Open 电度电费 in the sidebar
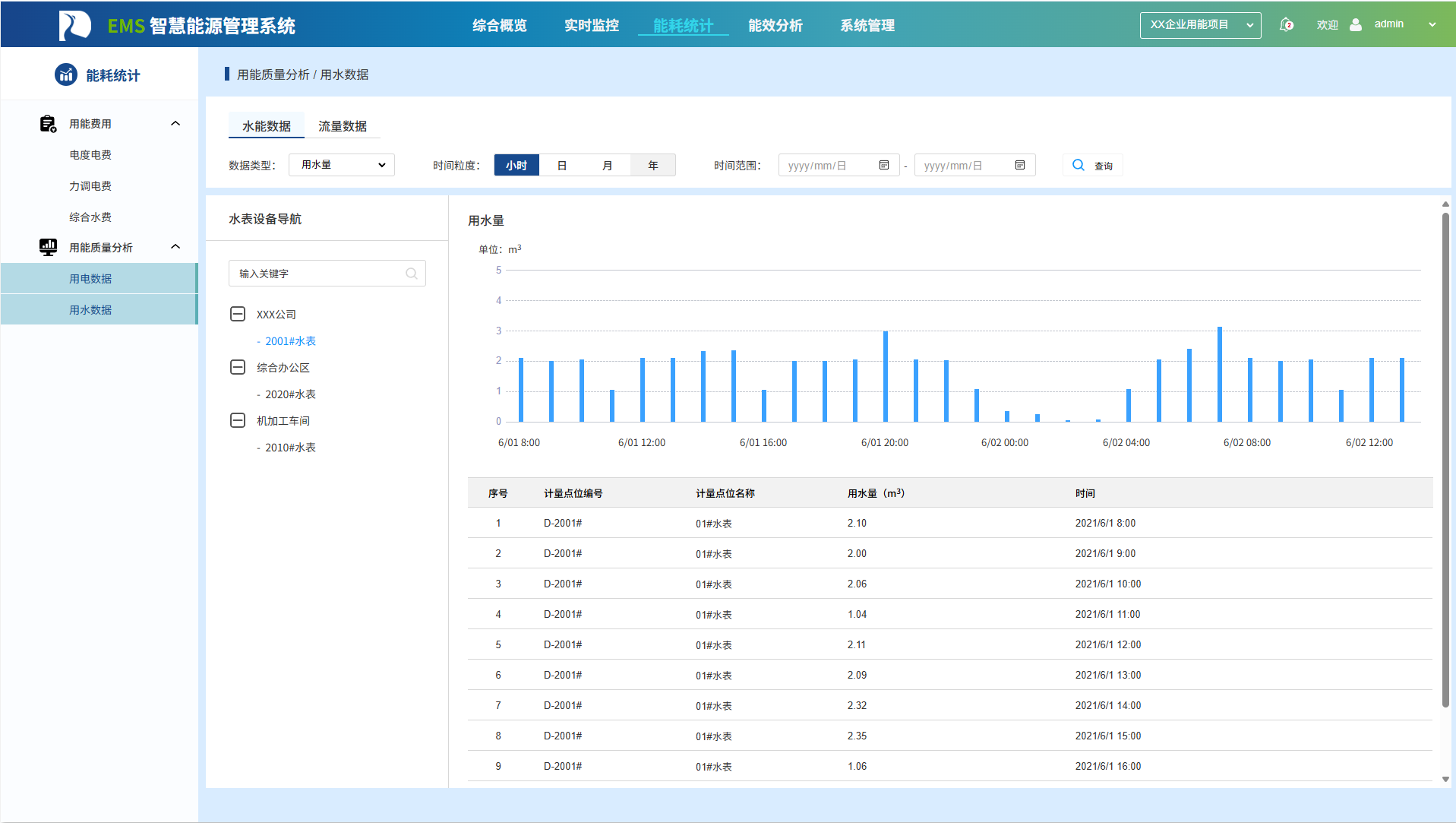 point(90,155)
